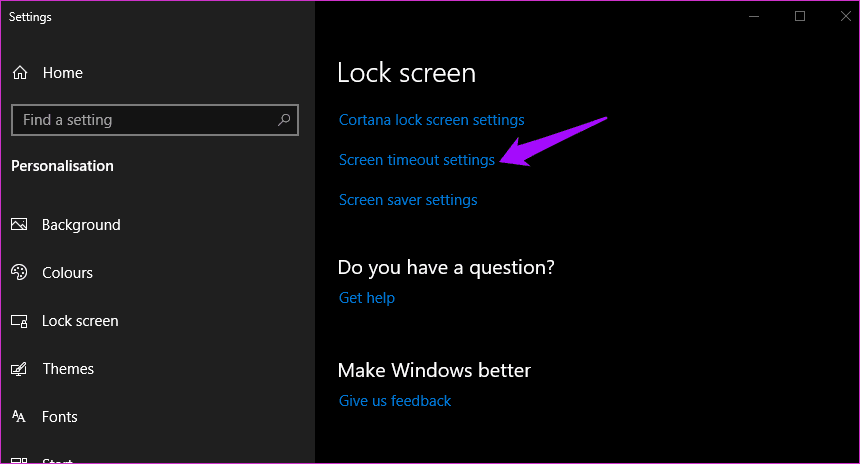Open Screen timeout settings link
Viewport: 860px width, 464px height.
point(416,160)
